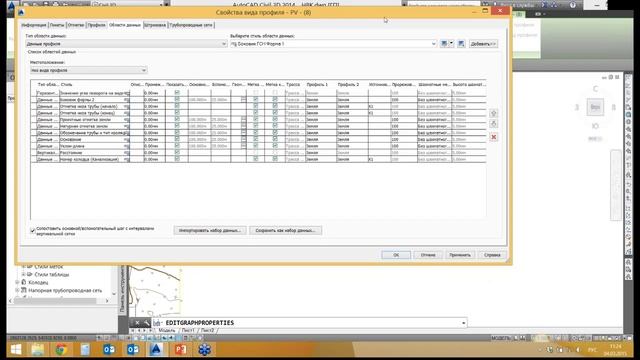The image size is (640, 360).
Task: Select Колодец item in the tree
Action: [x=38, y=282]
